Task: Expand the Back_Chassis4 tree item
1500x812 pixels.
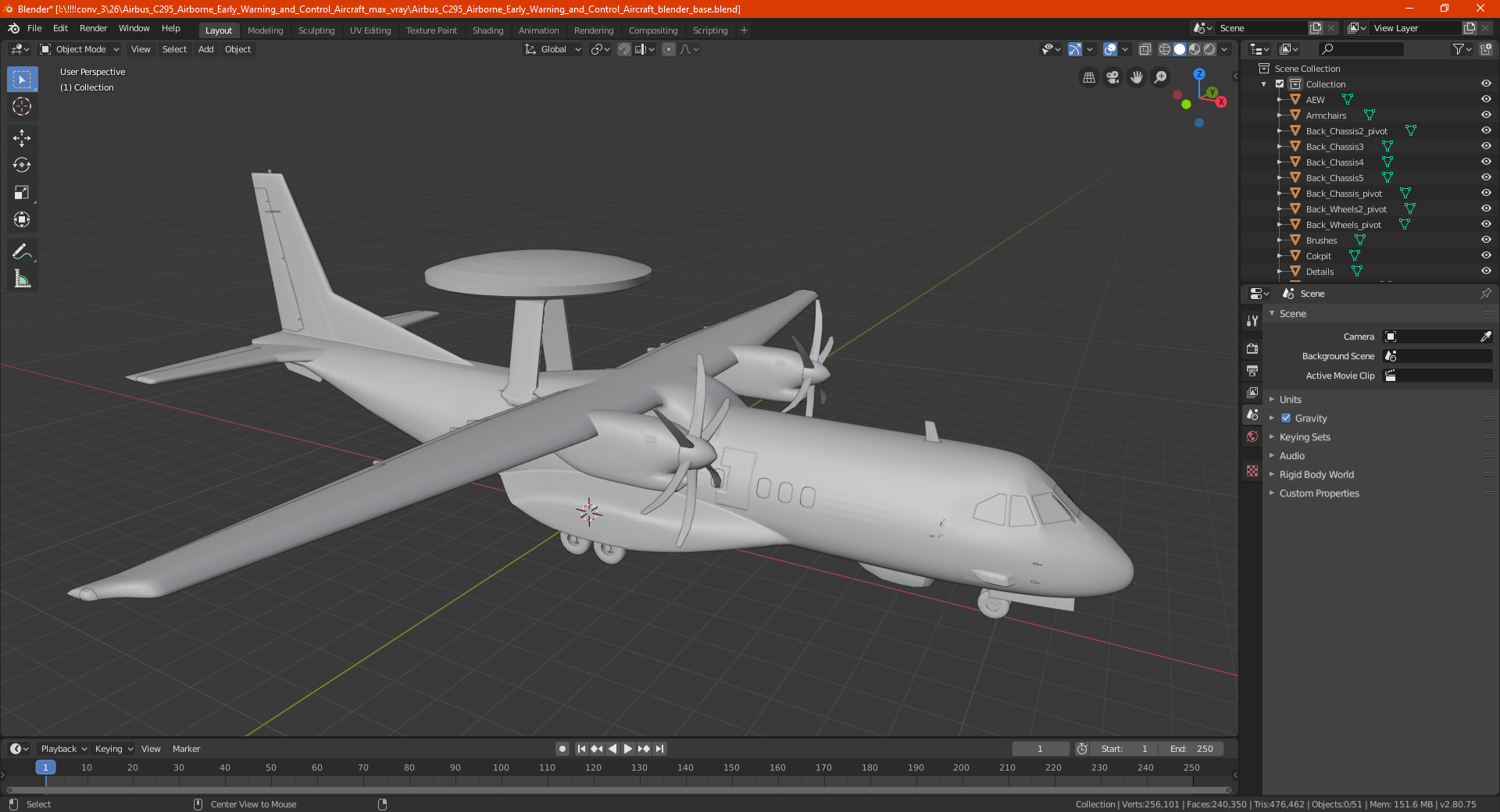Action: pos(1280,162)
